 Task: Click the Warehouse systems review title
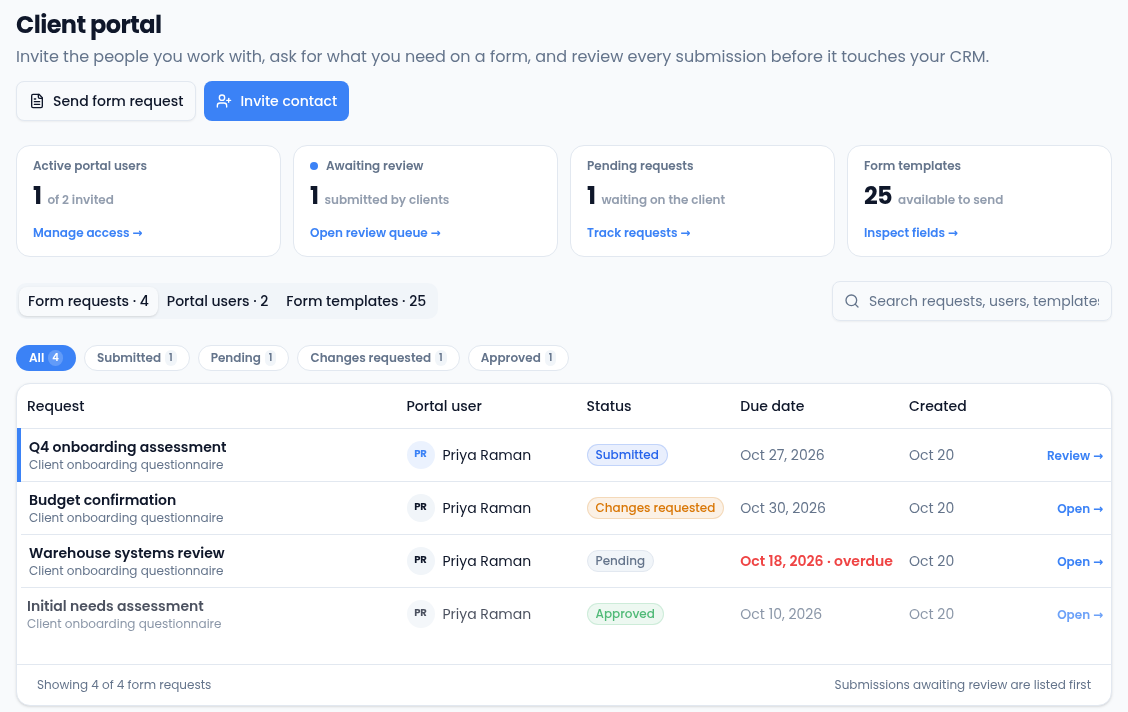[x=127, y=553]
